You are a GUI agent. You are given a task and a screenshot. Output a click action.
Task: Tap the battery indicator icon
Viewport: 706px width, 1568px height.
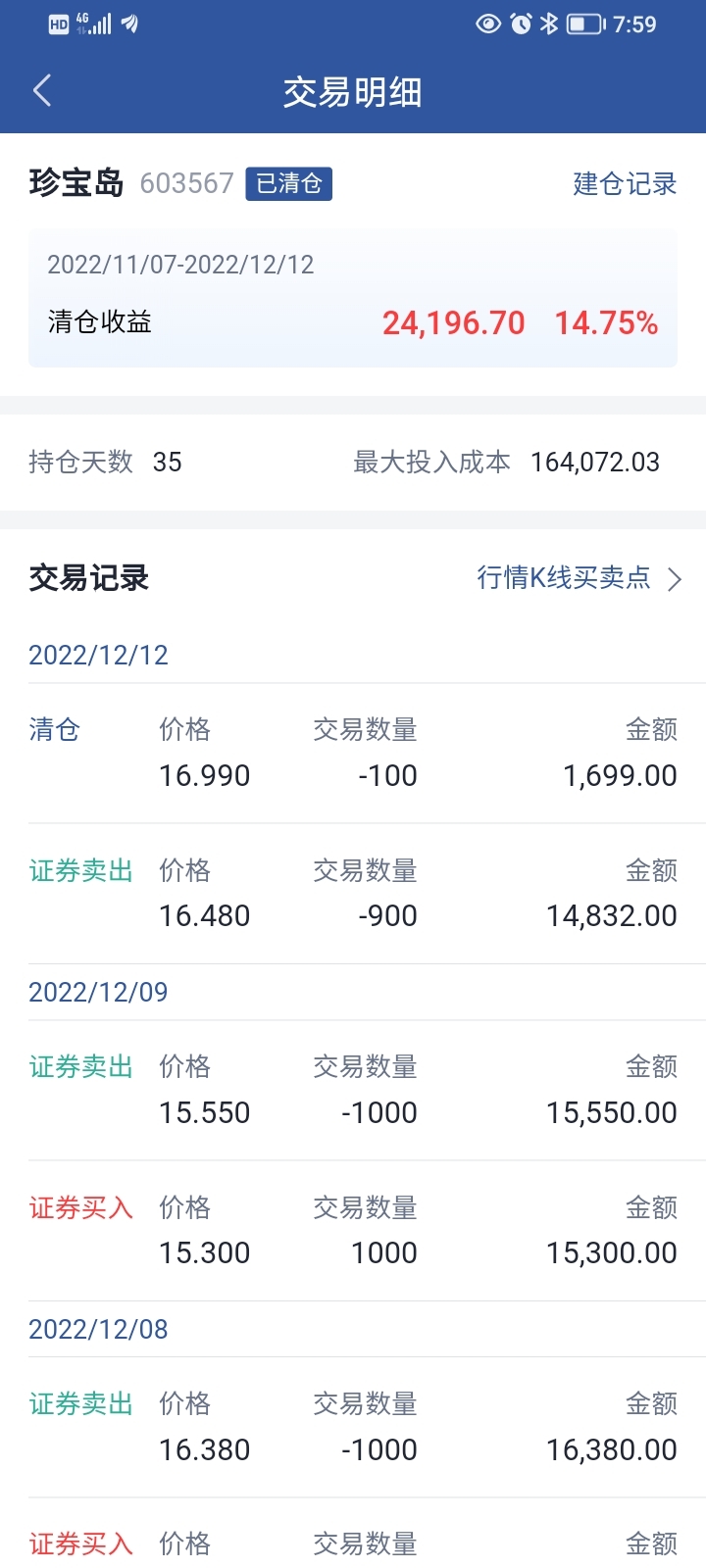pyautogui.click(x=585, y=24)
